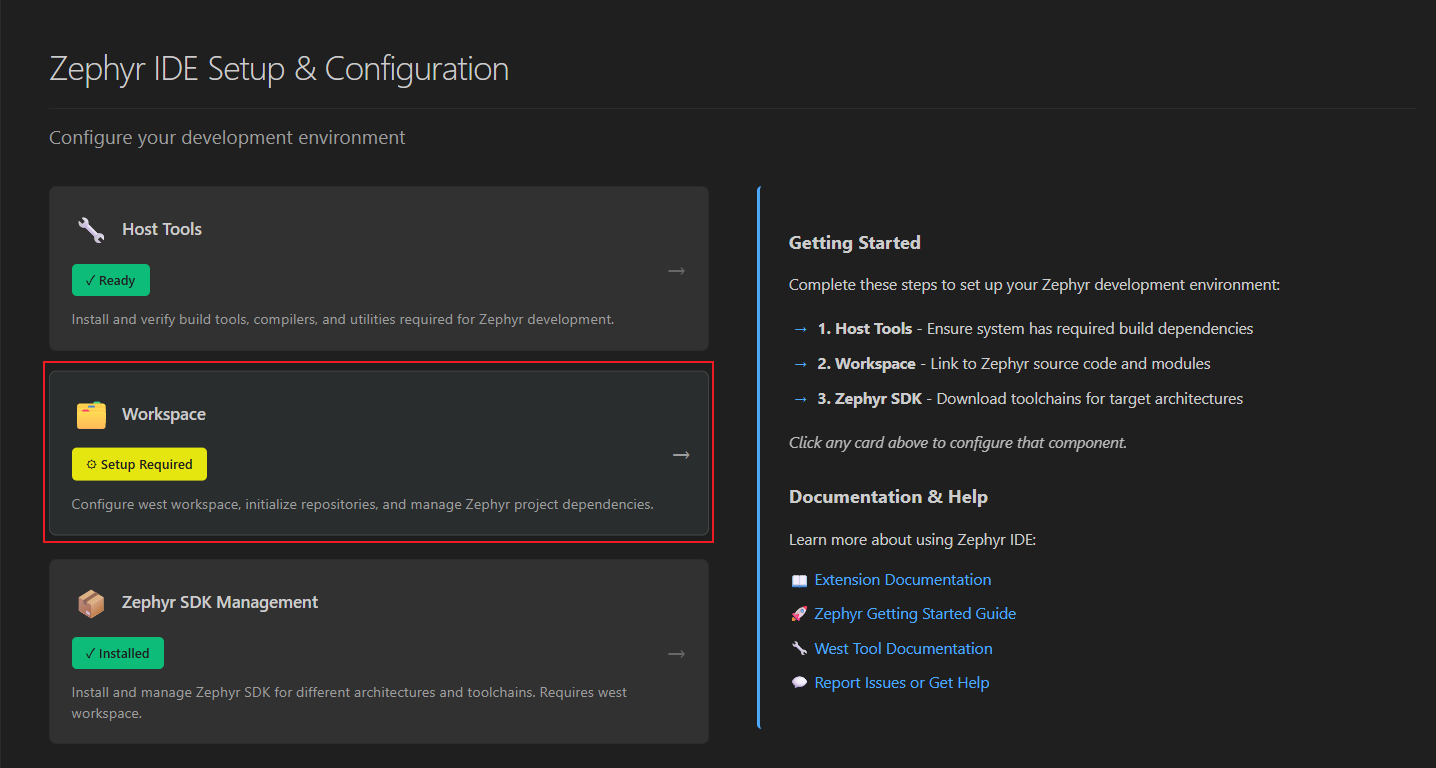
Task: Click the wrench icon beside West Tool Documentation
Action: [x=799, y=649]
